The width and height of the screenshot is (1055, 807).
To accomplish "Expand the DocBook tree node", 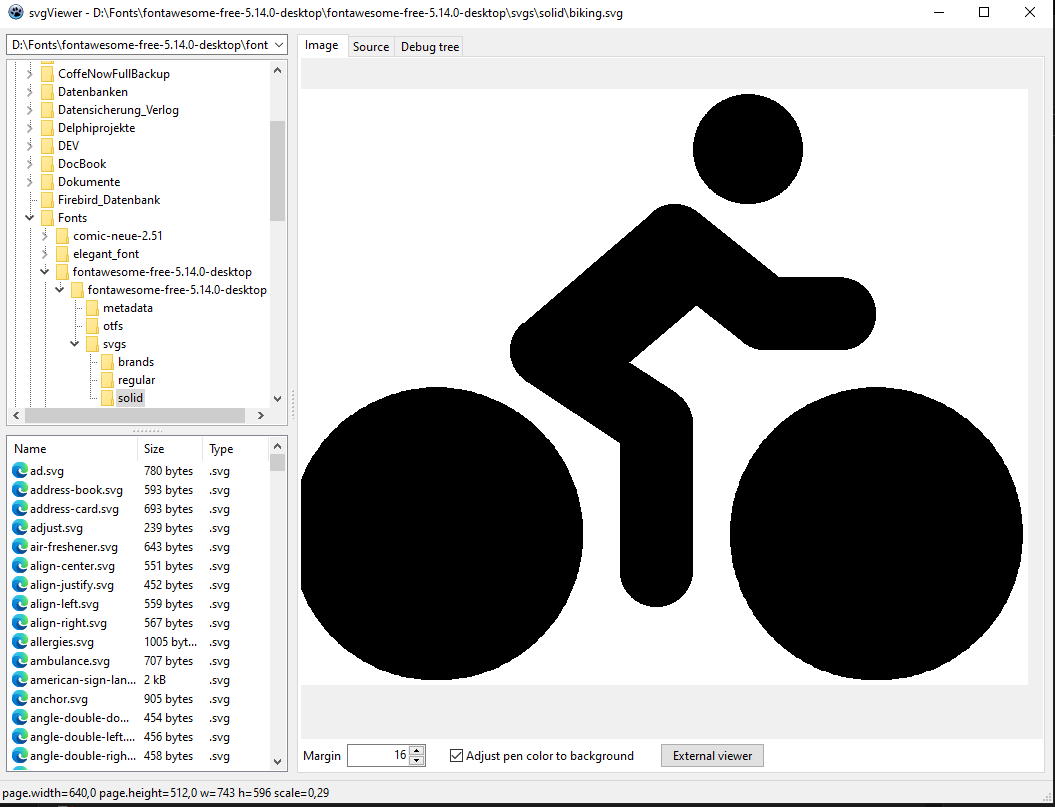I will click(29, 164).
